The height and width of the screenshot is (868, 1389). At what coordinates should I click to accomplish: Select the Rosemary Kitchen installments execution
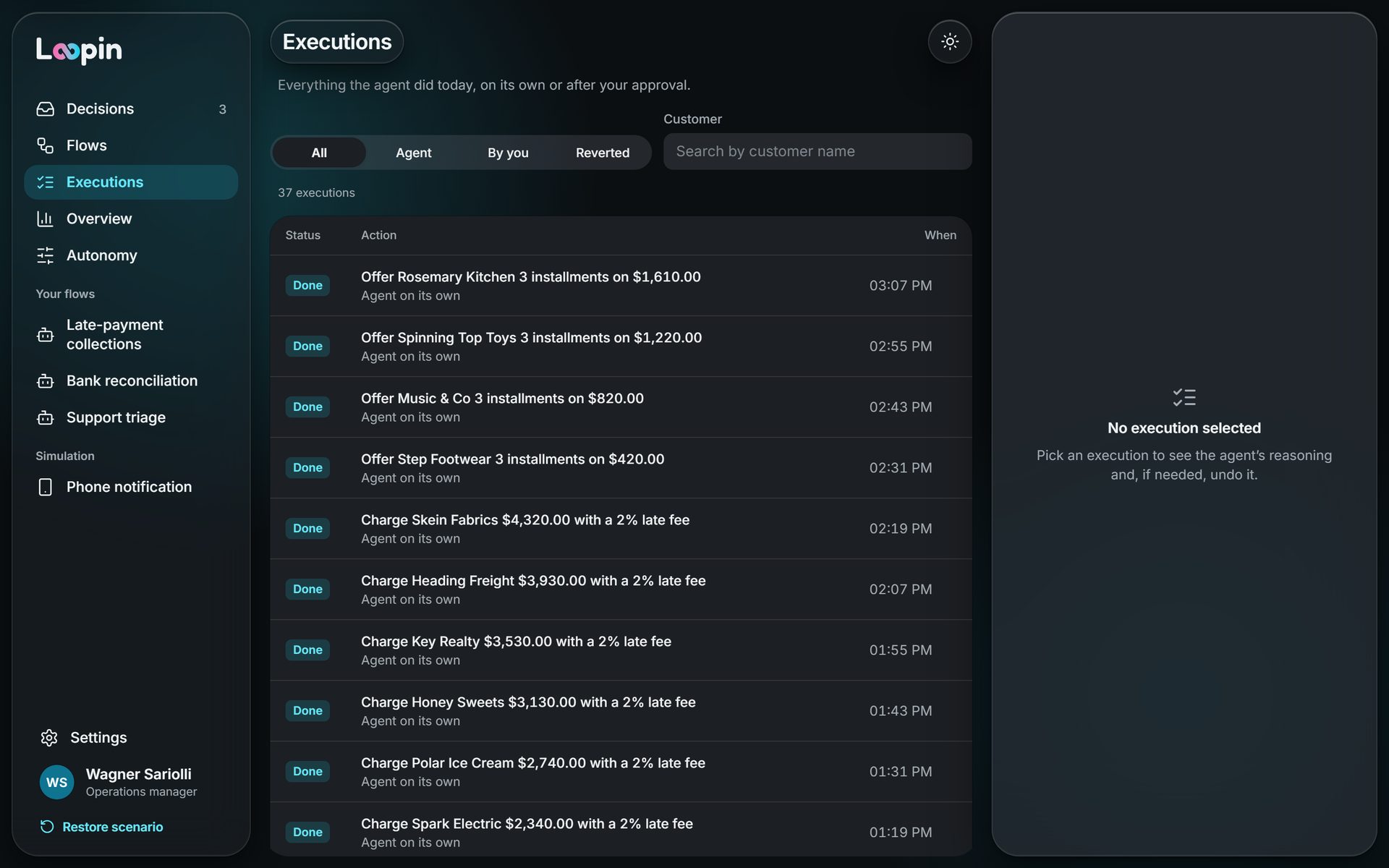click(621, 286)
